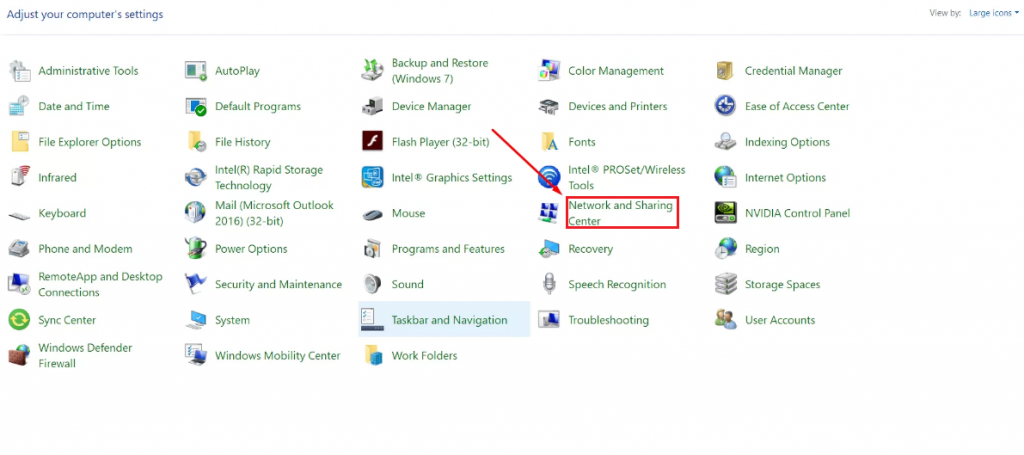Open the Troubleshooting link
The height and width of the screenshot is (455, 1024).
click(609, 320)
